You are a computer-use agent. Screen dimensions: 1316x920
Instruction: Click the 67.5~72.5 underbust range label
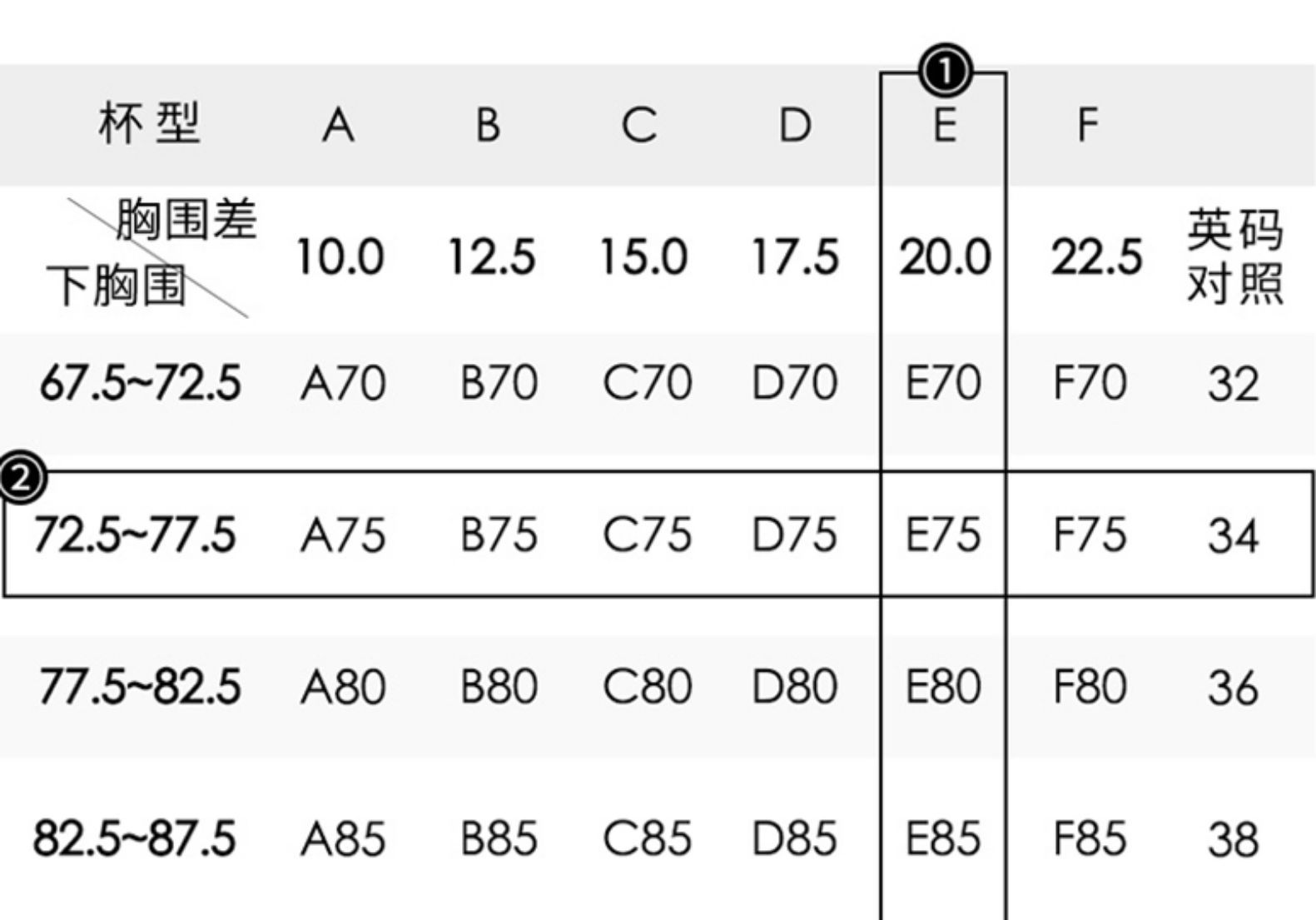(x=140, y=384)
